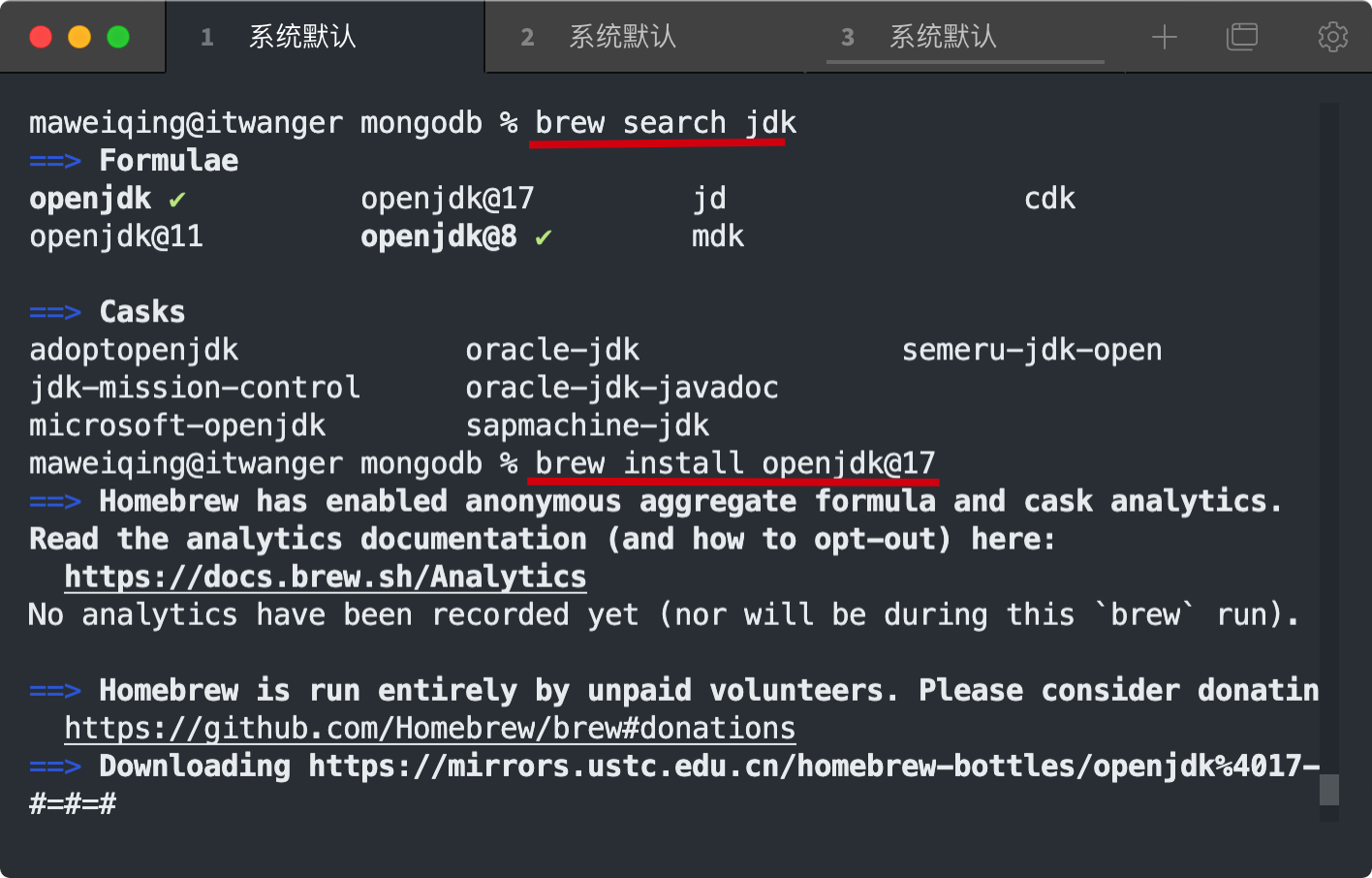This screenshot has width=1372, height=878.
Task: Select the third 系统默认 tab
Action: coord(942,38)
